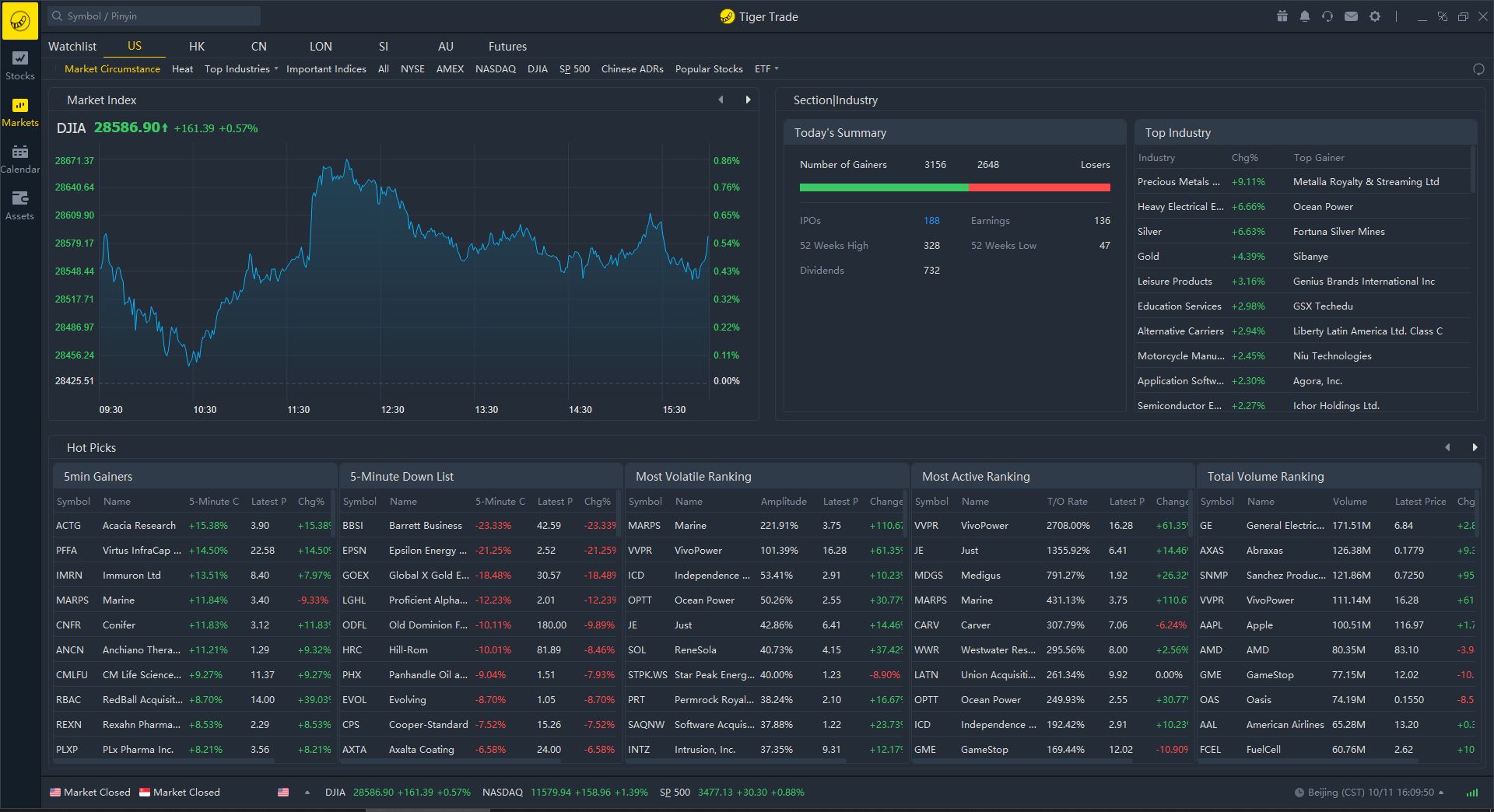Screen dimensions: 1494x812
Task: Switch to the LON market tab
Action: click(321, 47)
